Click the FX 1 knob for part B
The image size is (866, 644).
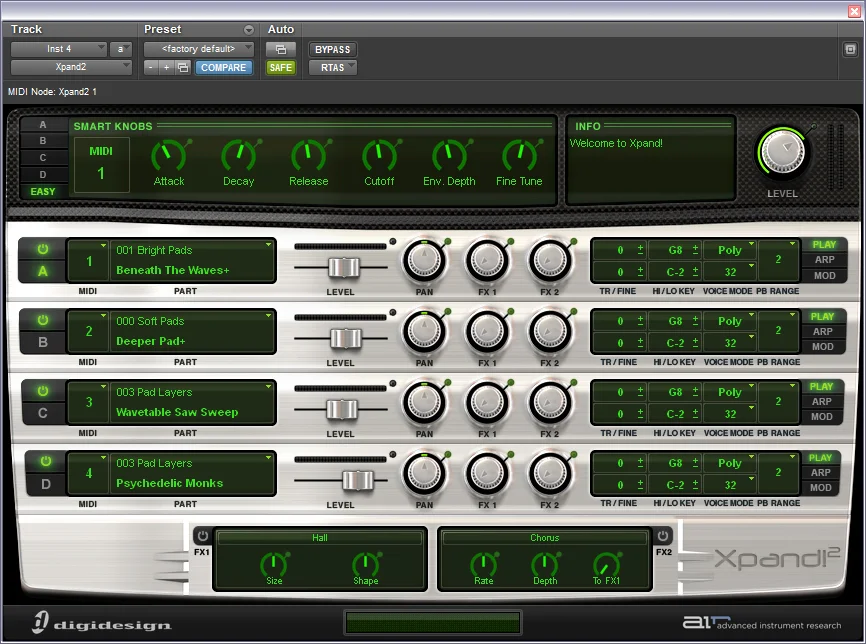(x=487, y=332)
